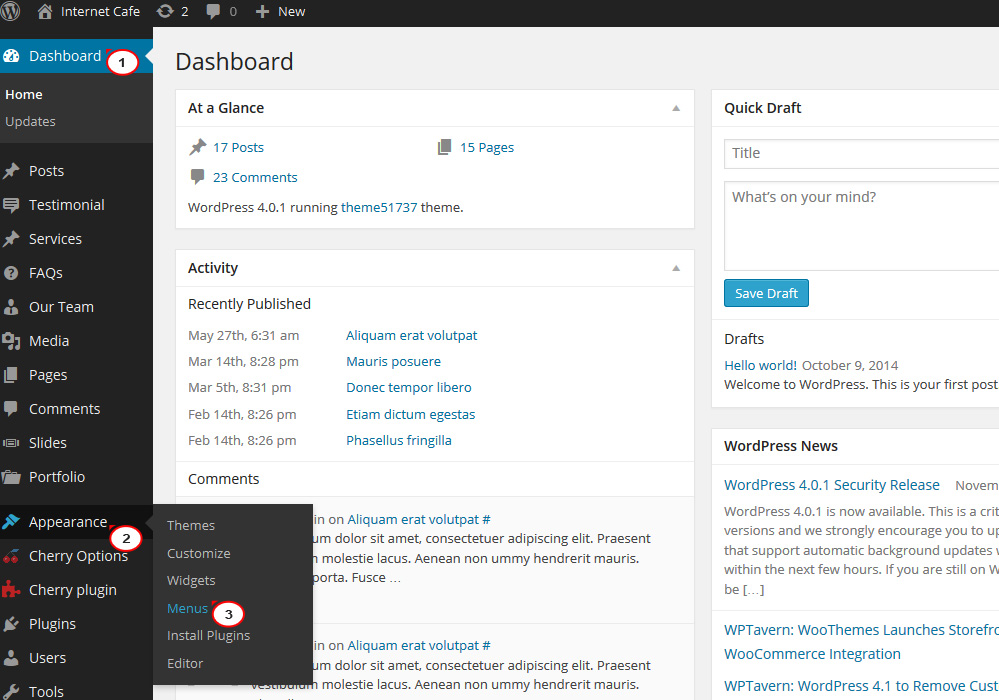This screenshot has height=700, width=999.
Task: Open the Mauris posuere post
Action: point(393,361)
